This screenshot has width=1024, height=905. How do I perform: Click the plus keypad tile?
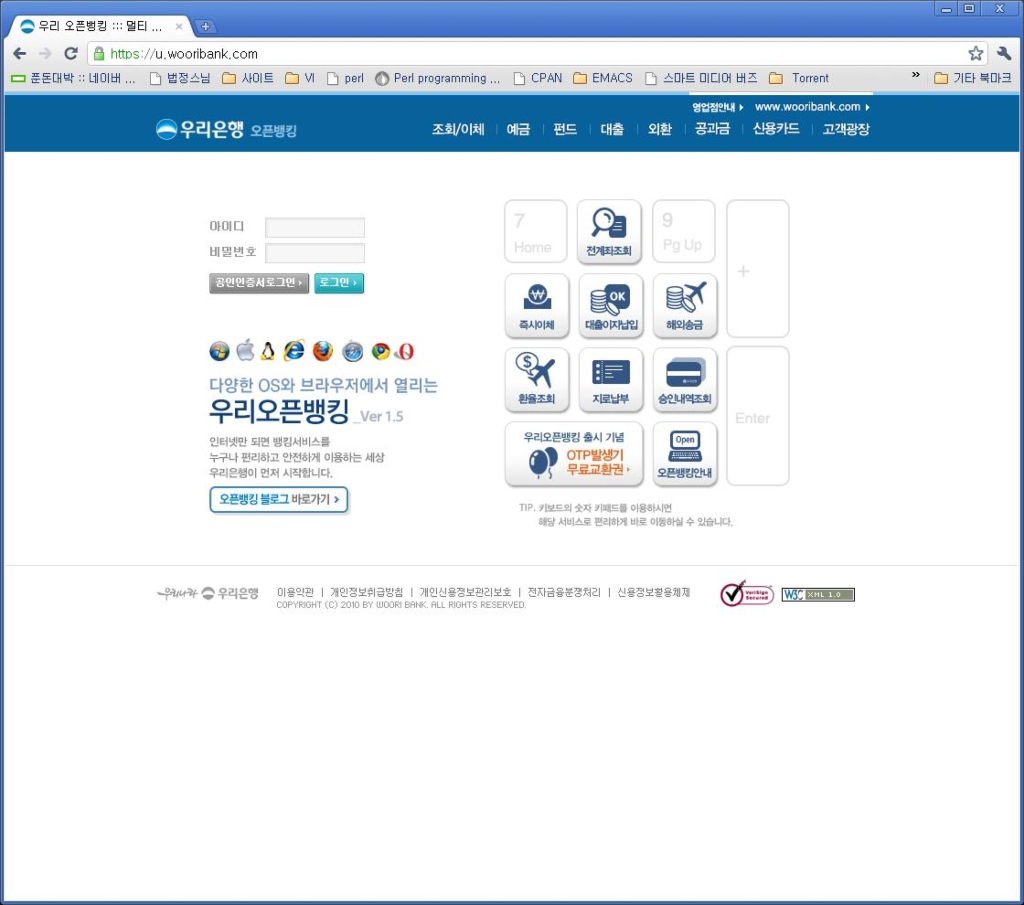pyautogui.click(x=758, y=268)
